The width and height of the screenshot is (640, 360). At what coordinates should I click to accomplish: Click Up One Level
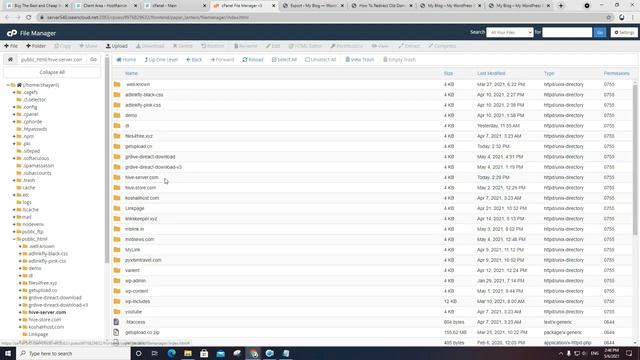pos(161,60)
